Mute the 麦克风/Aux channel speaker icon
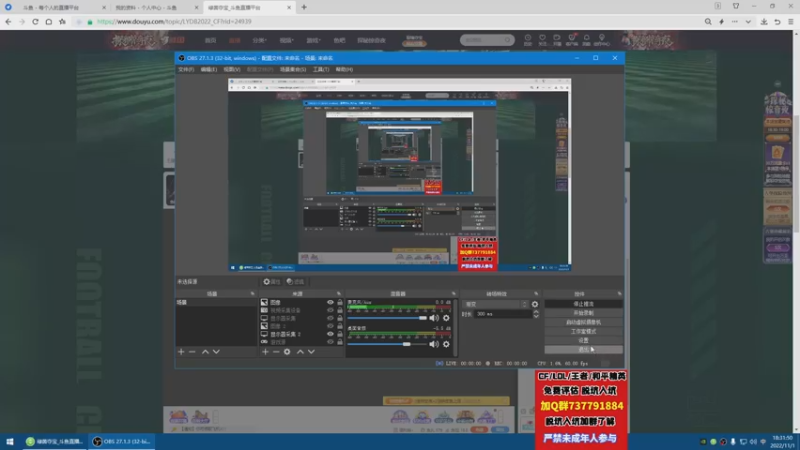This screenshot has width=800, height=450. coord(434,318)
